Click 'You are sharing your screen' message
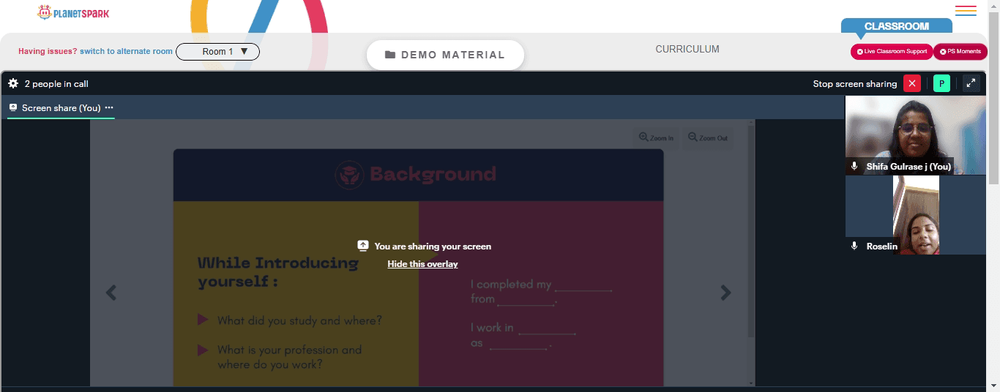 pos(432,246)
